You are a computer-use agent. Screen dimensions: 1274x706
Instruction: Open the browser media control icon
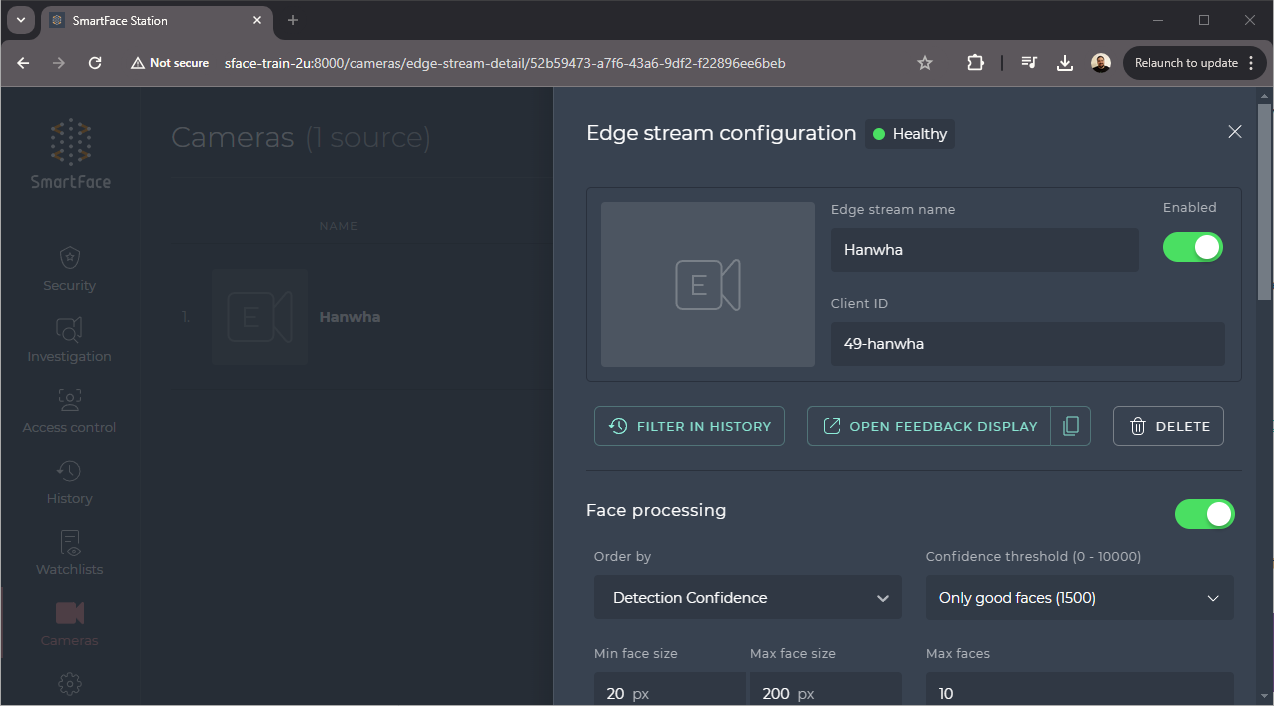click(1029, 63)
